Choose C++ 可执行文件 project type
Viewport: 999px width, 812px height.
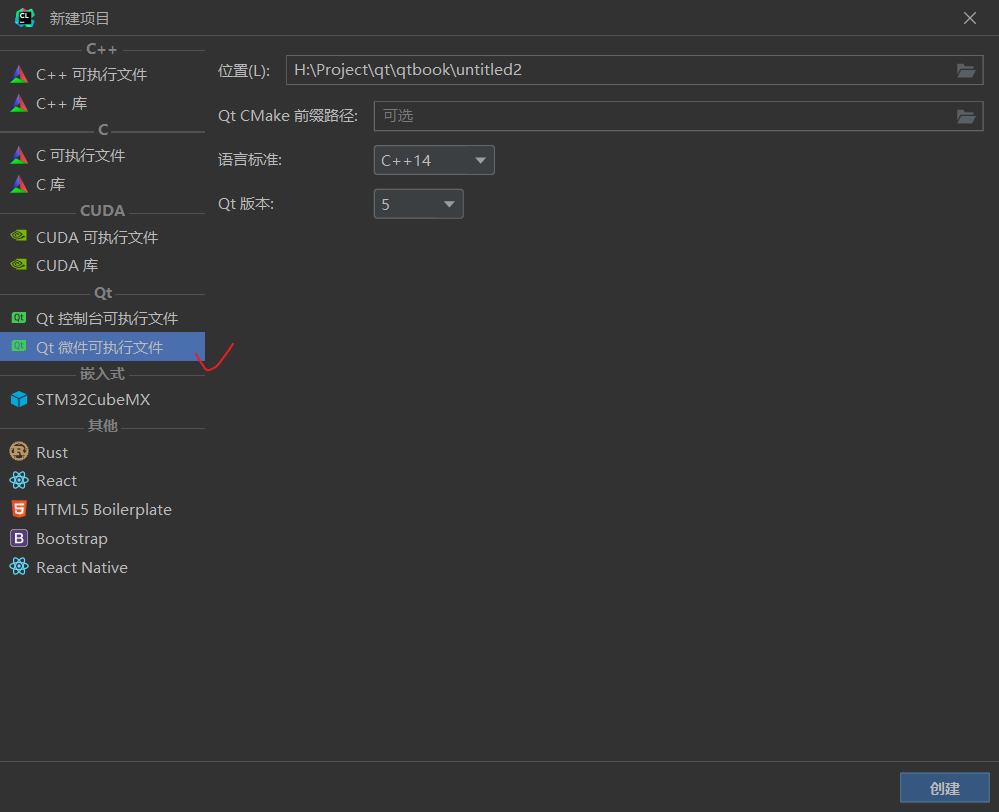(x=103, y=75)
